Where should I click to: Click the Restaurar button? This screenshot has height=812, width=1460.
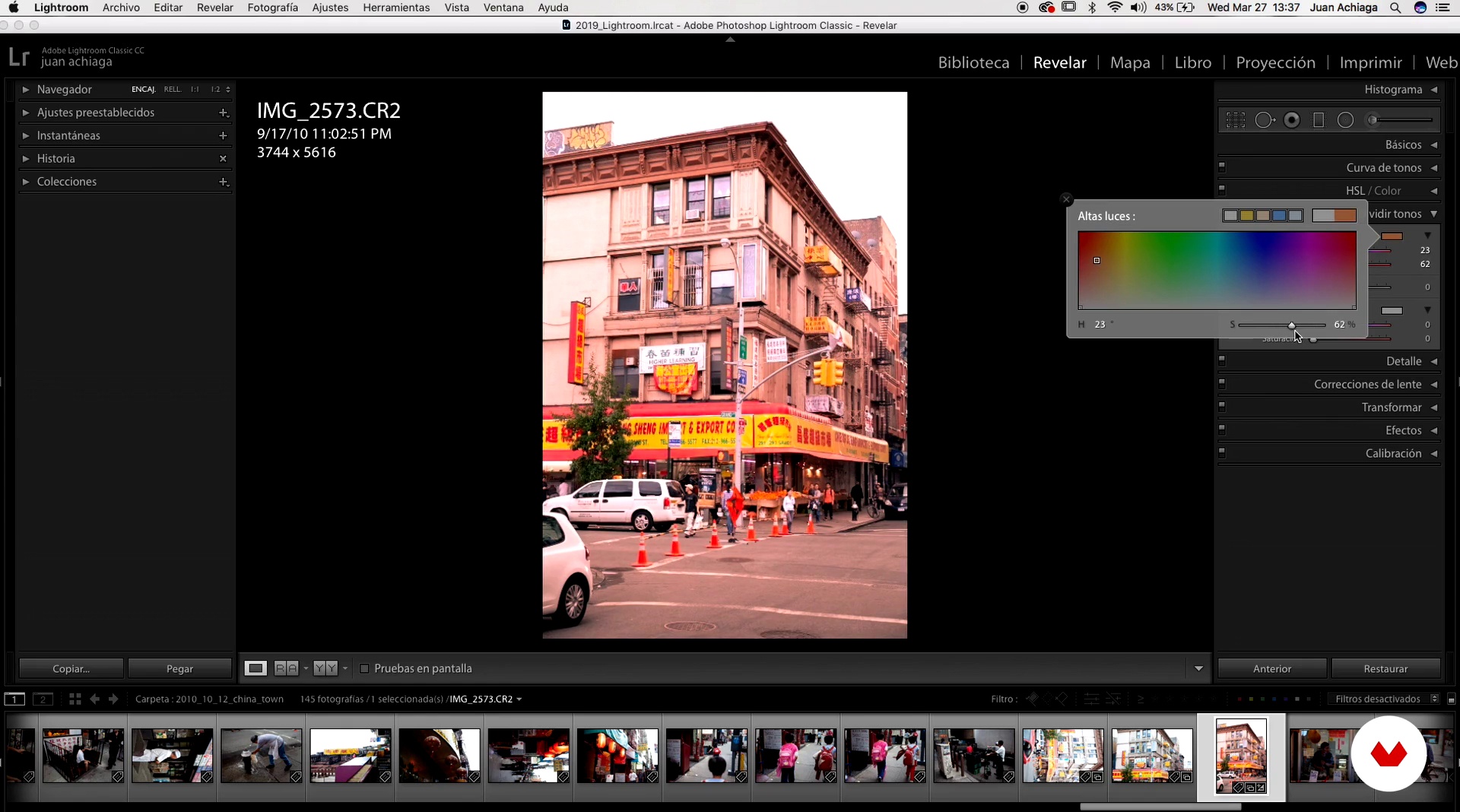pyautogui.click(x=1385, y=668)
